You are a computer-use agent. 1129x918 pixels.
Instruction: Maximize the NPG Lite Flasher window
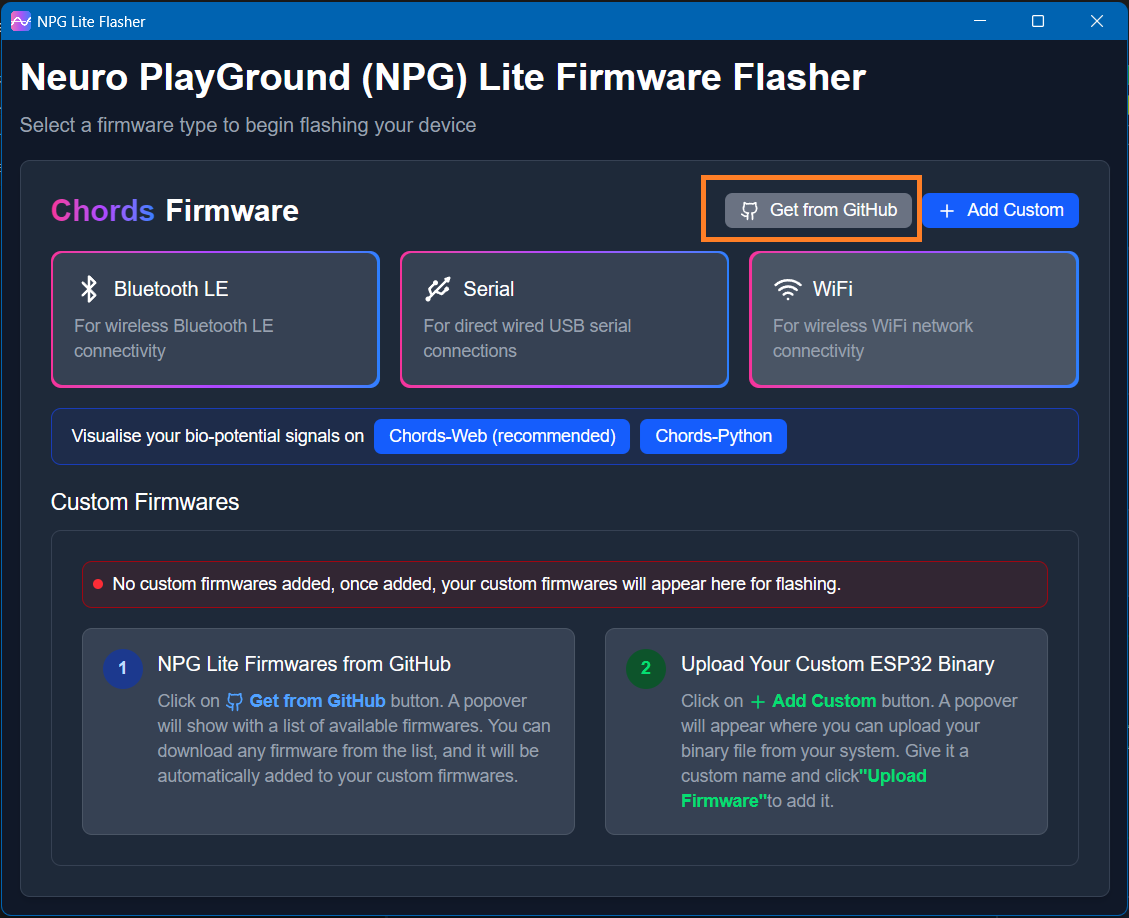1038,21
